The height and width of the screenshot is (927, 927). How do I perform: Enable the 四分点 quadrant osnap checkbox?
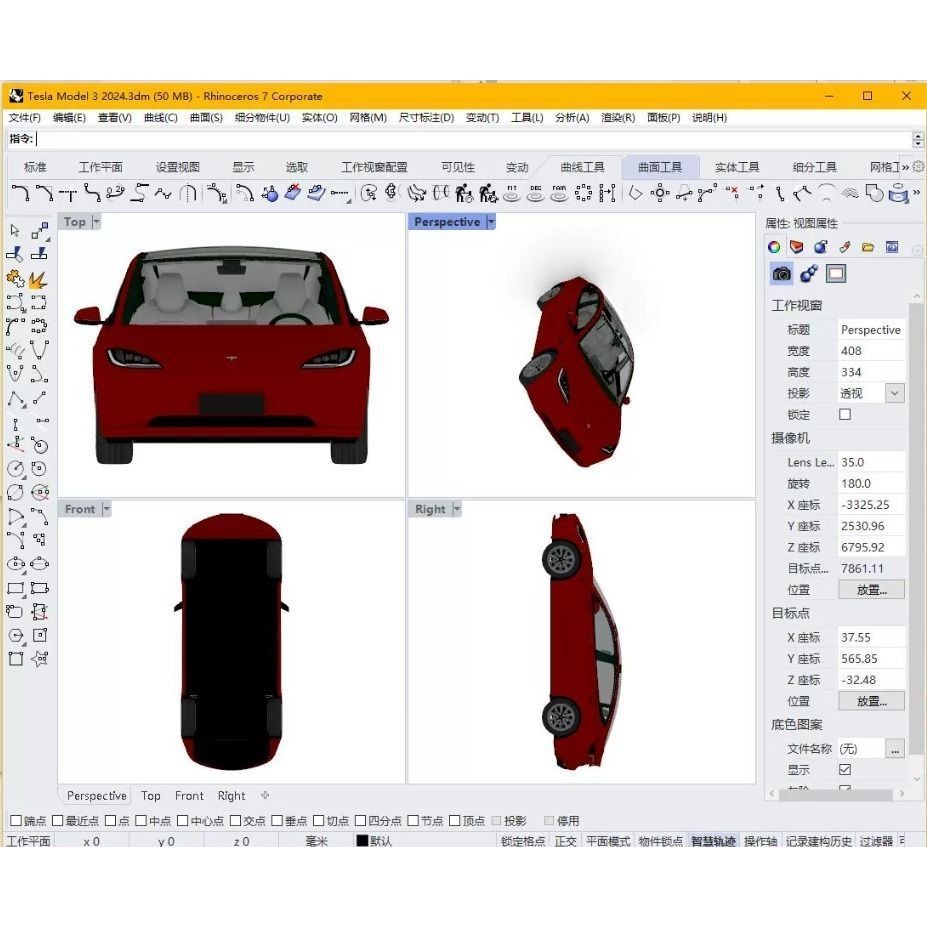(x=361, y=821)
